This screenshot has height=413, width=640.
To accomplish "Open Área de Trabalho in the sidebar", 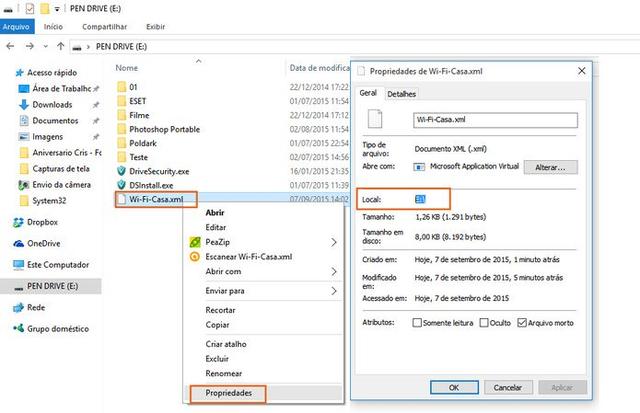I will click(x=62, y=89).
